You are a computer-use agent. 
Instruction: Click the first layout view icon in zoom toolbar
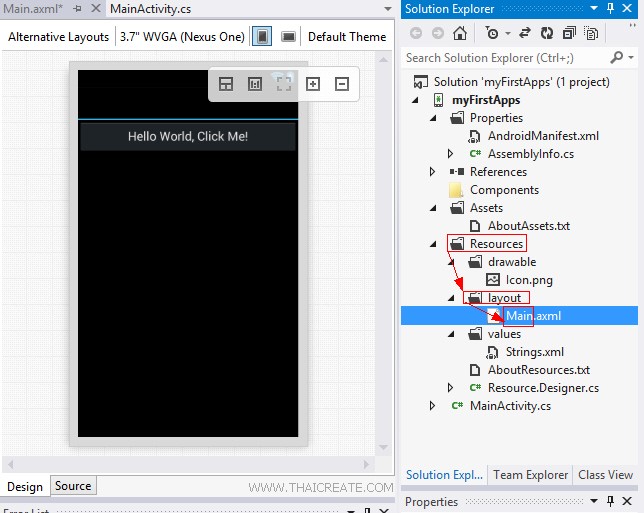(x=226, y=84)
